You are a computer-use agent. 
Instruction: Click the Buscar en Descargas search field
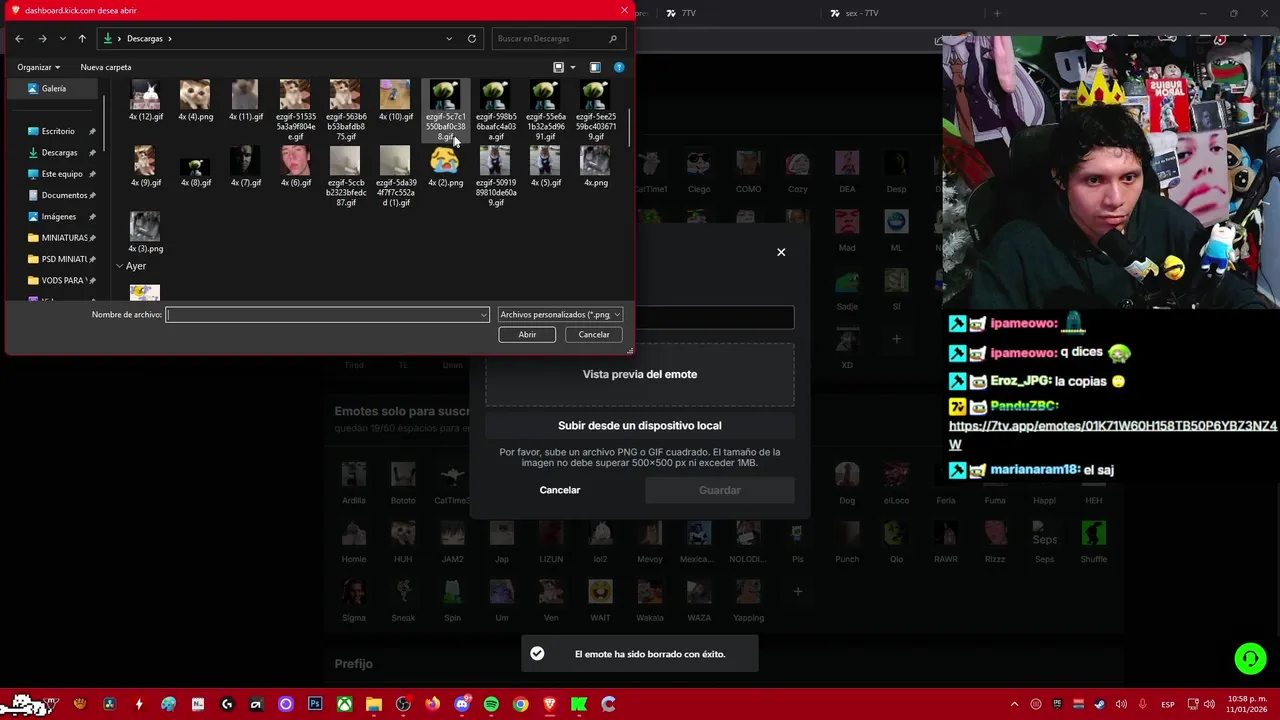coord(559,38)
